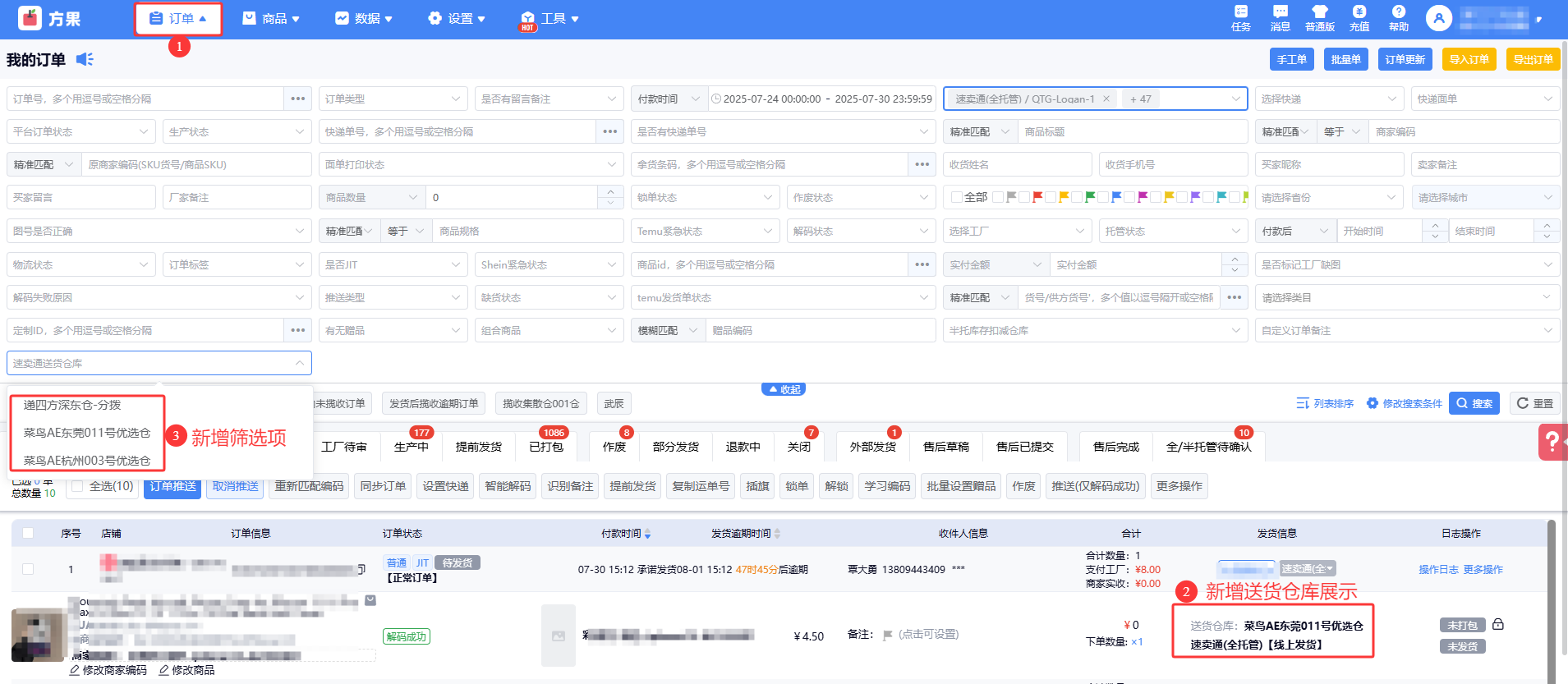This screenshot has height=684, width=1568.
Task: Open the 平台订单状态 dropdown
Action: (x=80, y=131)
